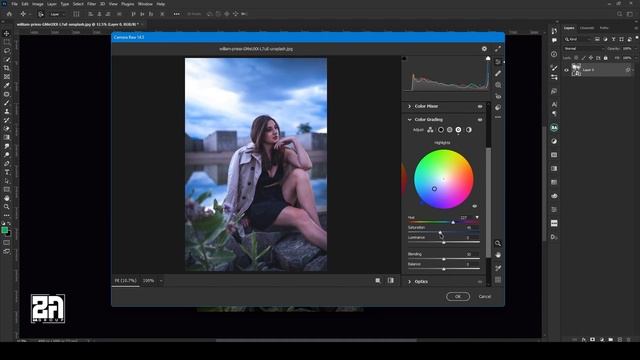Viewport: 640px width, 360px height.
Task: Open the File menu
Action: 14,4
